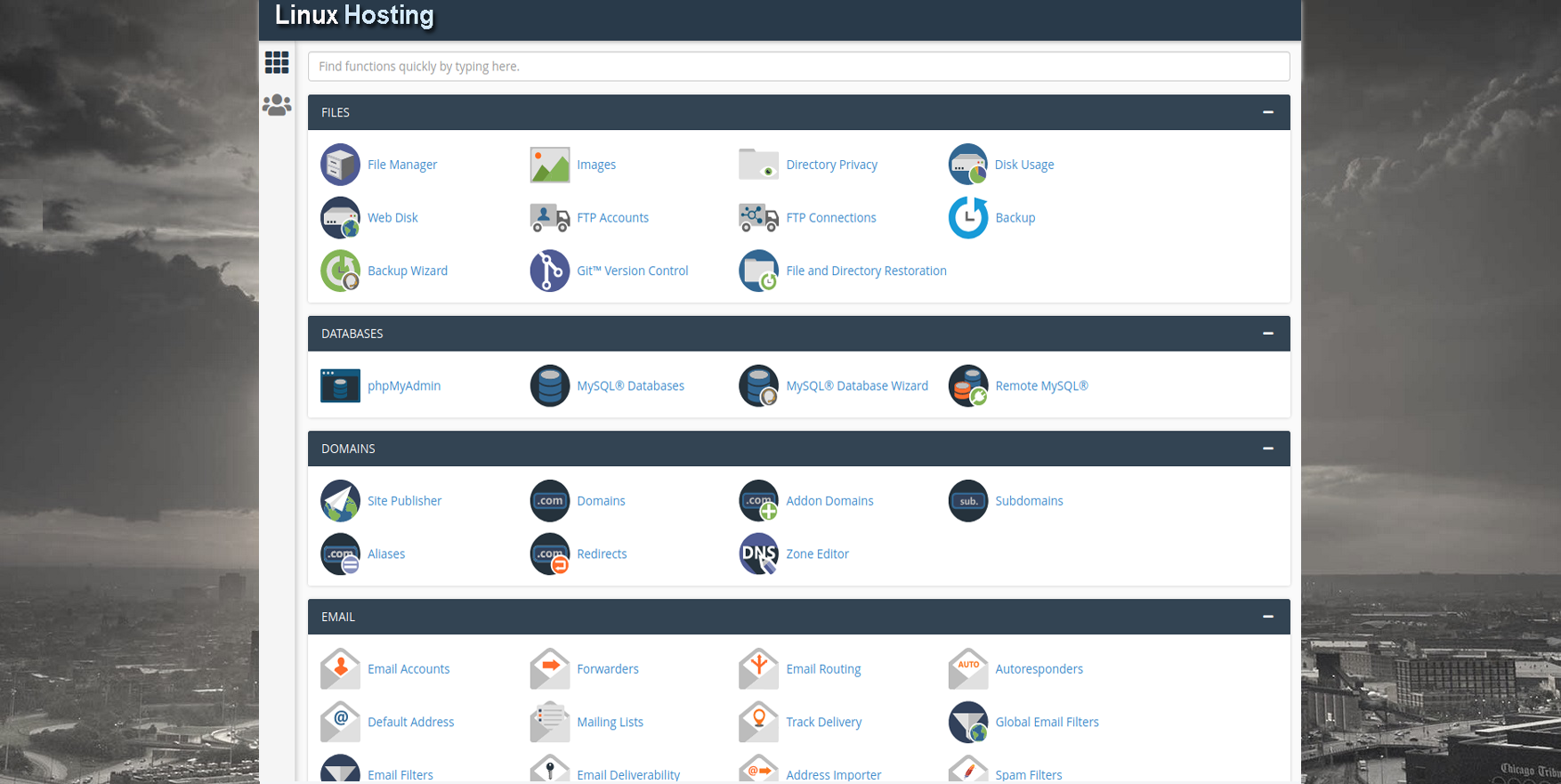This screenshot has width=1561, height=784.
Task: Click the Remote MySQL icon
Action: point(968,385)
